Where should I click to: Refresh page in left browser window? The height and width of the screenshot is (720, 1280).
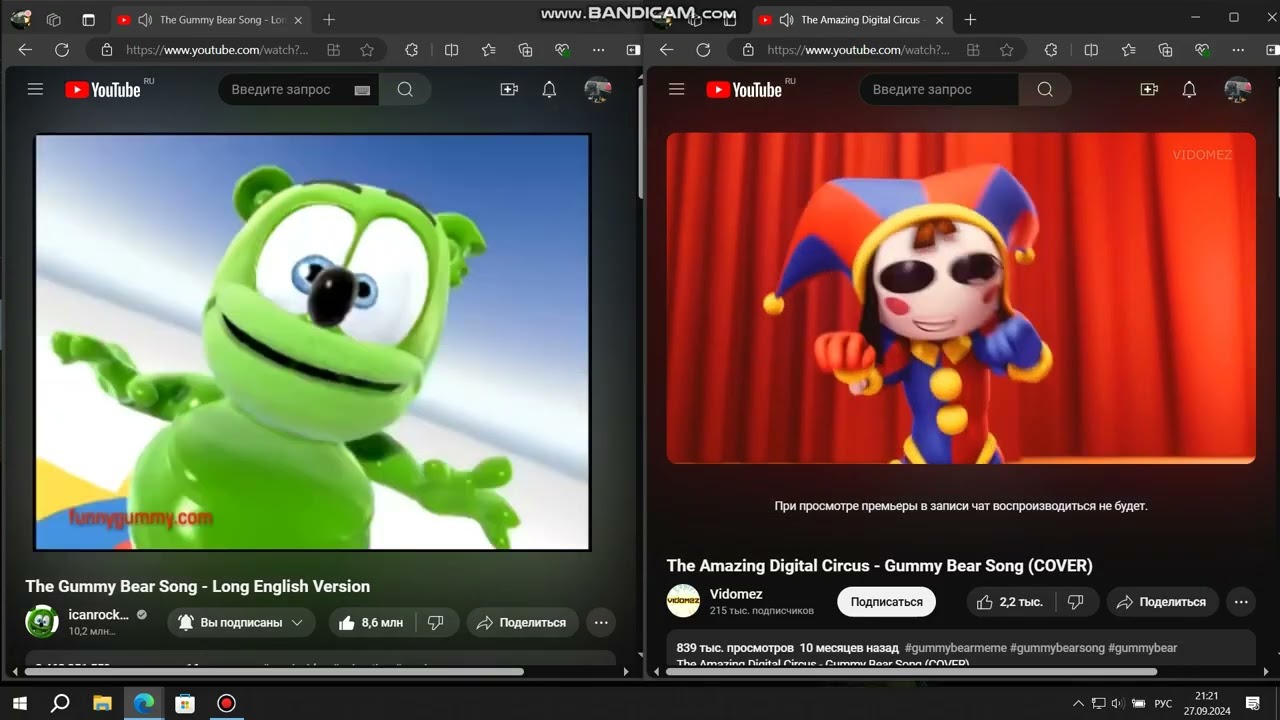[x=62, y=50]
